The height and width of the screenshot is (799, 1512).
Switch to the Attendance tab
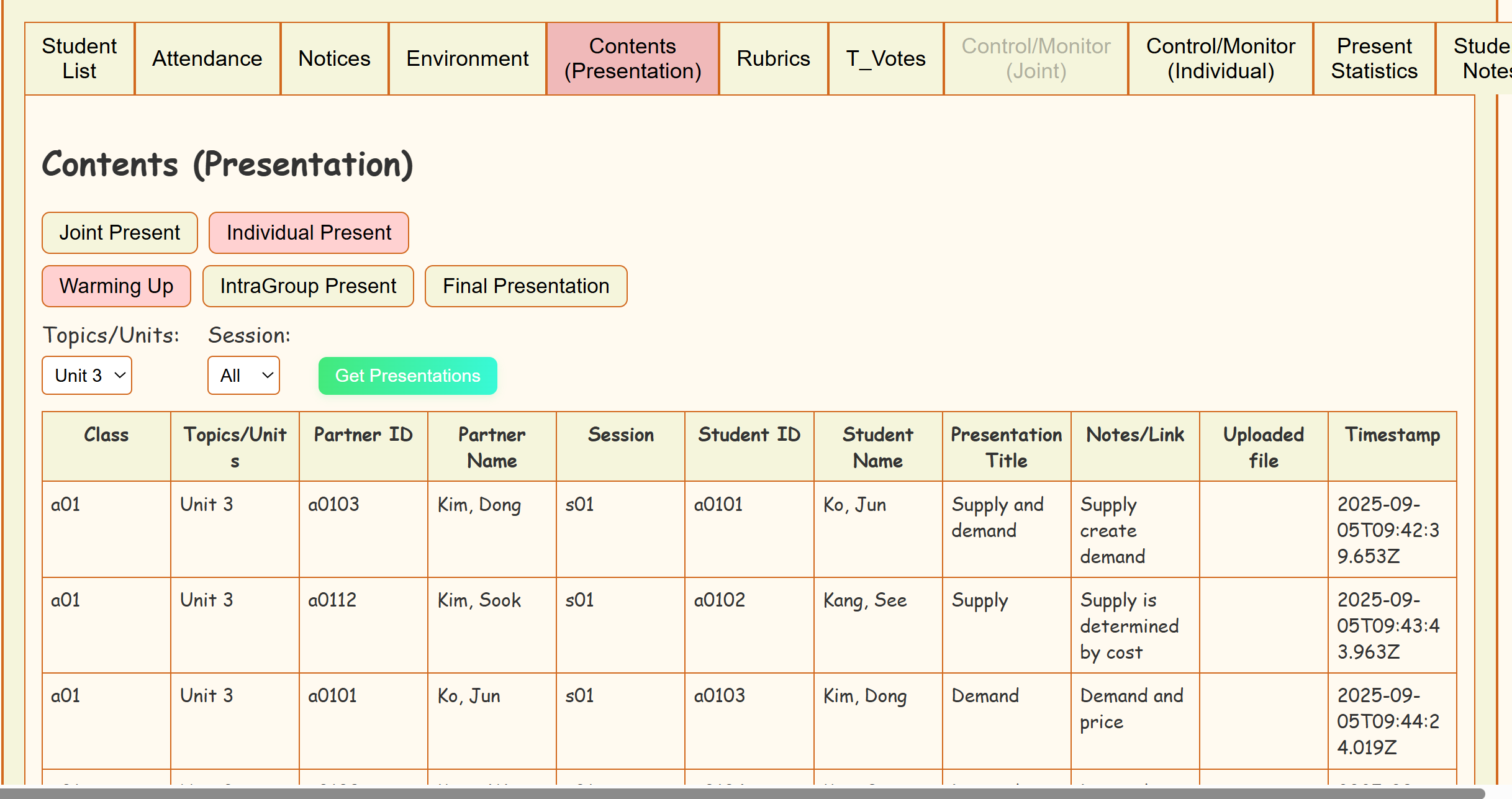click(207, 58)
